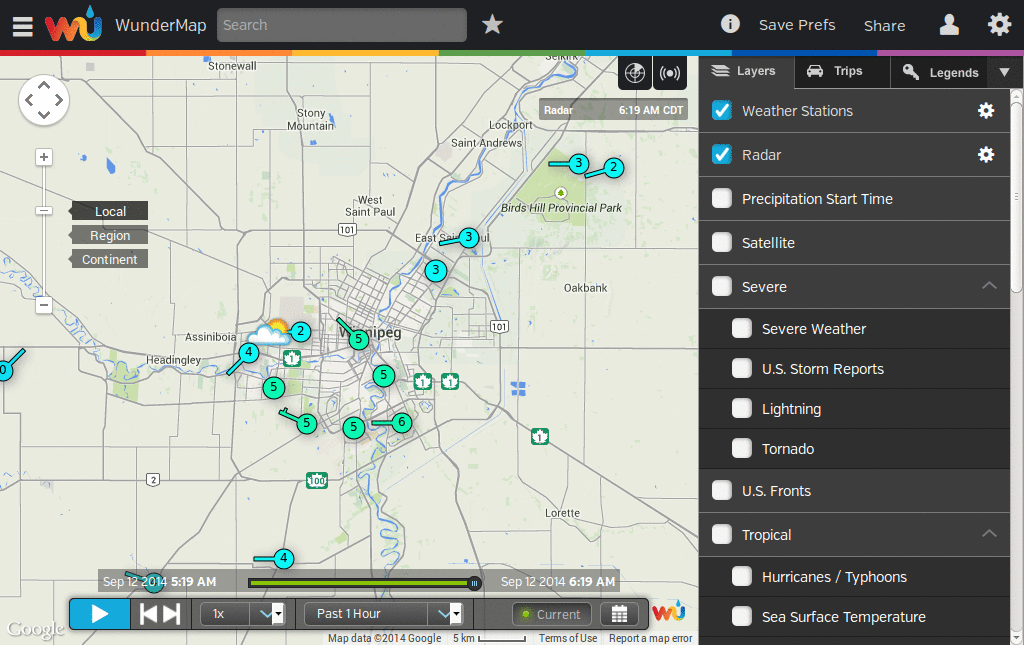Viewport: 1024px width, 645px height.
Task: Open the hamburger main menu
Action: [23, 25]
